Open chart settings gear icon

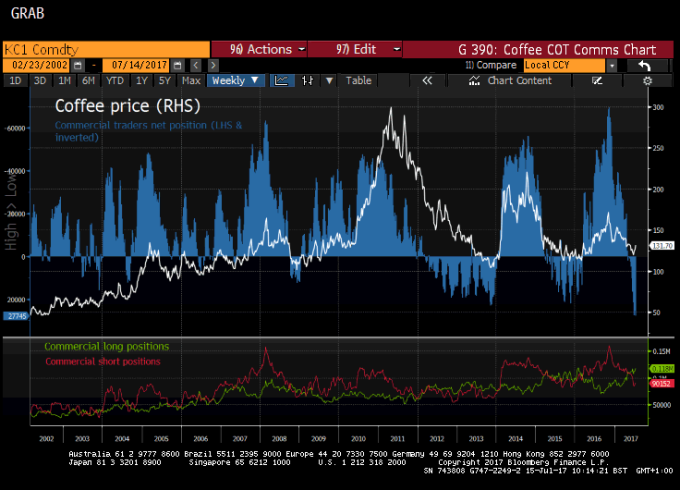tap(648, 80)
